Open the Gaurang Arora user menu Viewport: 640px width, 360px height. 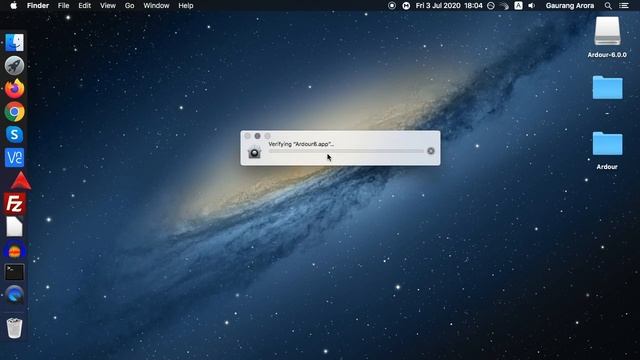pos(570,6)
